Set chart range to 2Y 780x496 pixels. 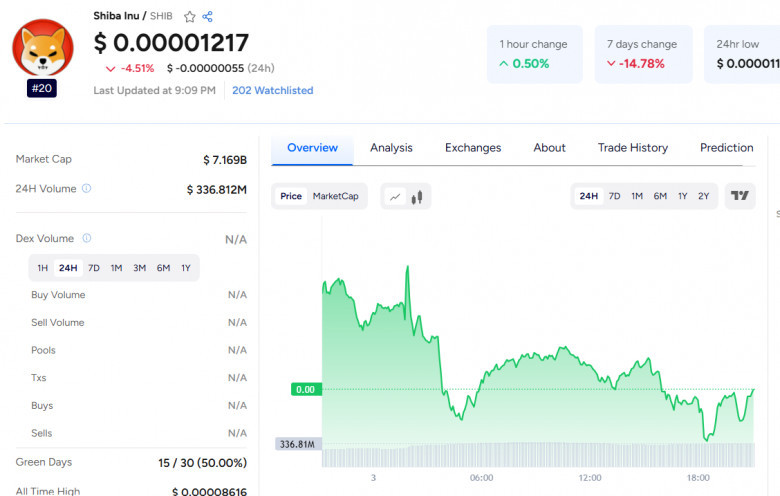tap(703, 196)
